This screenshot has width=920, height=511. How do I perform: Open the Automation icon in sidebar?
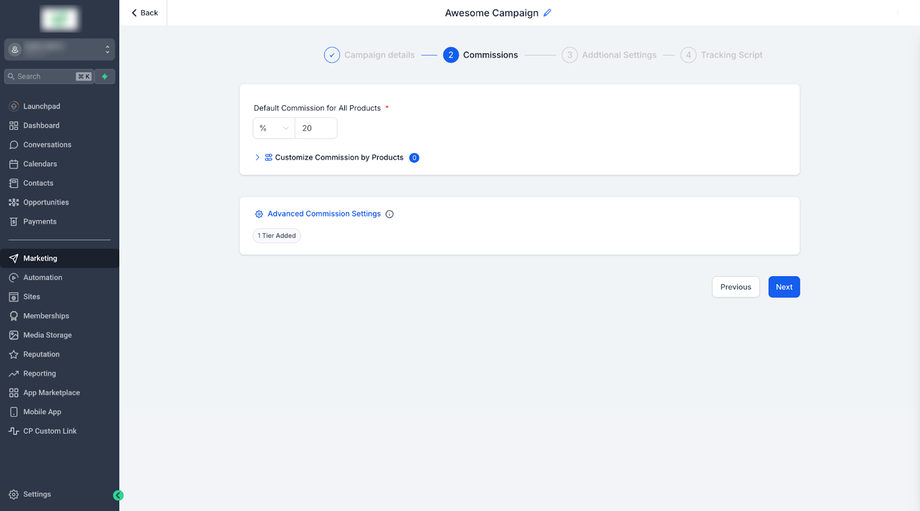(x=13, y=278)
